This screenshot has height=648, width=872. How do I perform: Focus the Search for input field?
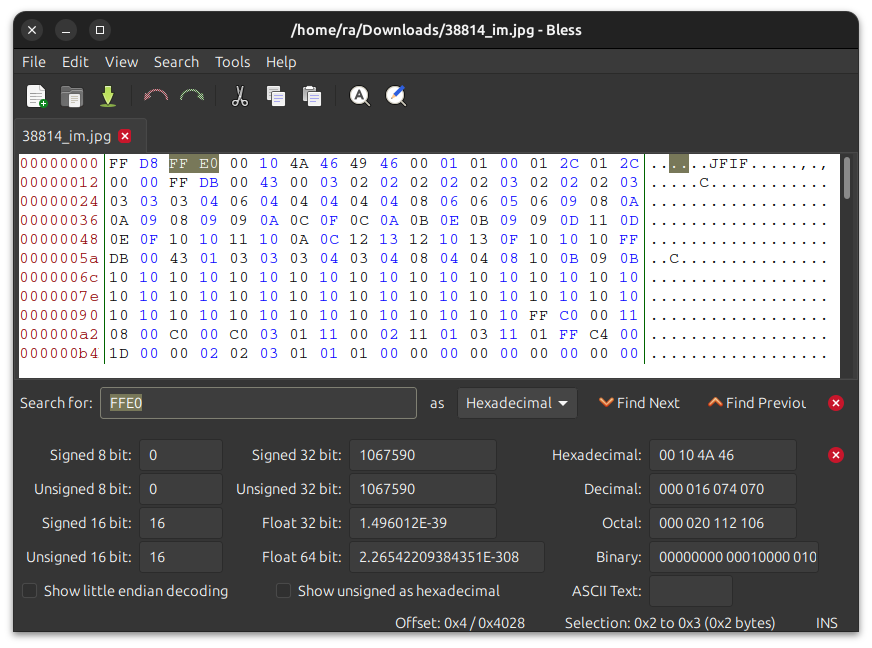(258, 403)
